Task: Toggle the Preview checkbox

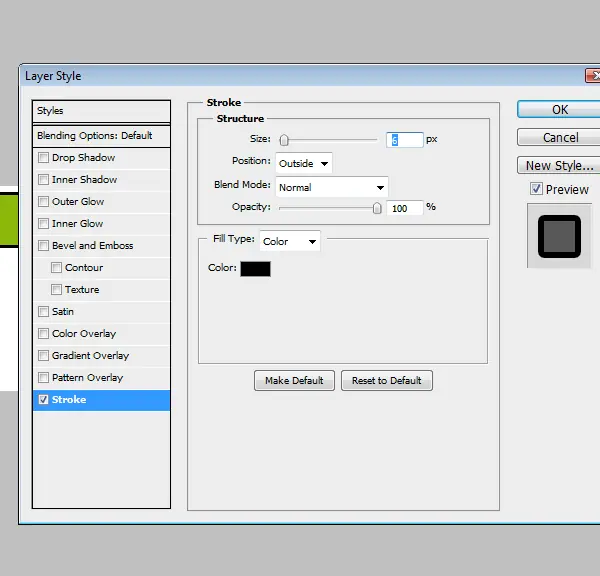Action: pos(536,189)
